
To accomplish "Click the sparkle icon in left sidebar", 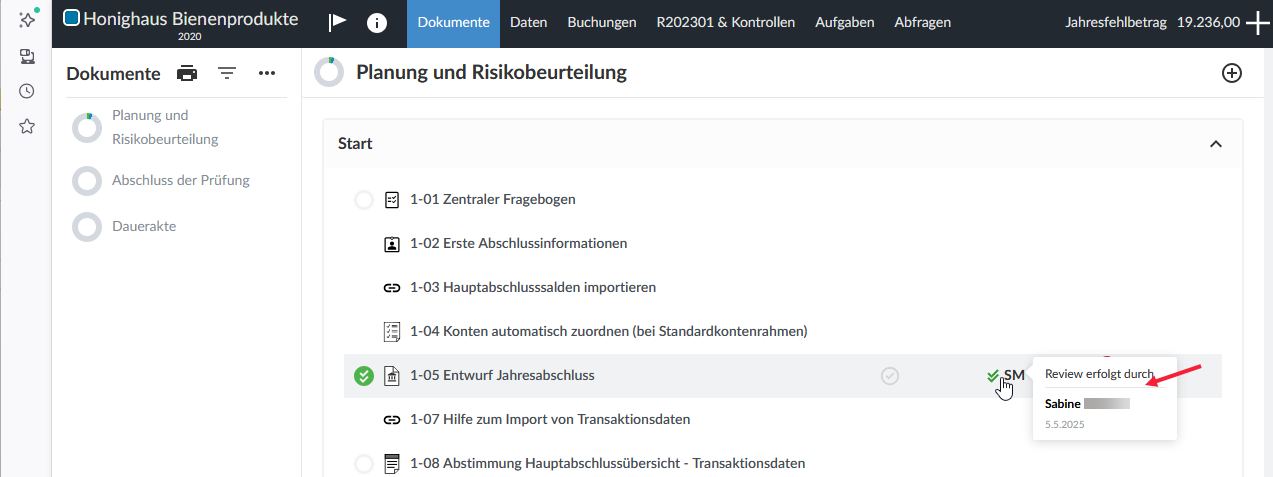I will pos(27,20).
